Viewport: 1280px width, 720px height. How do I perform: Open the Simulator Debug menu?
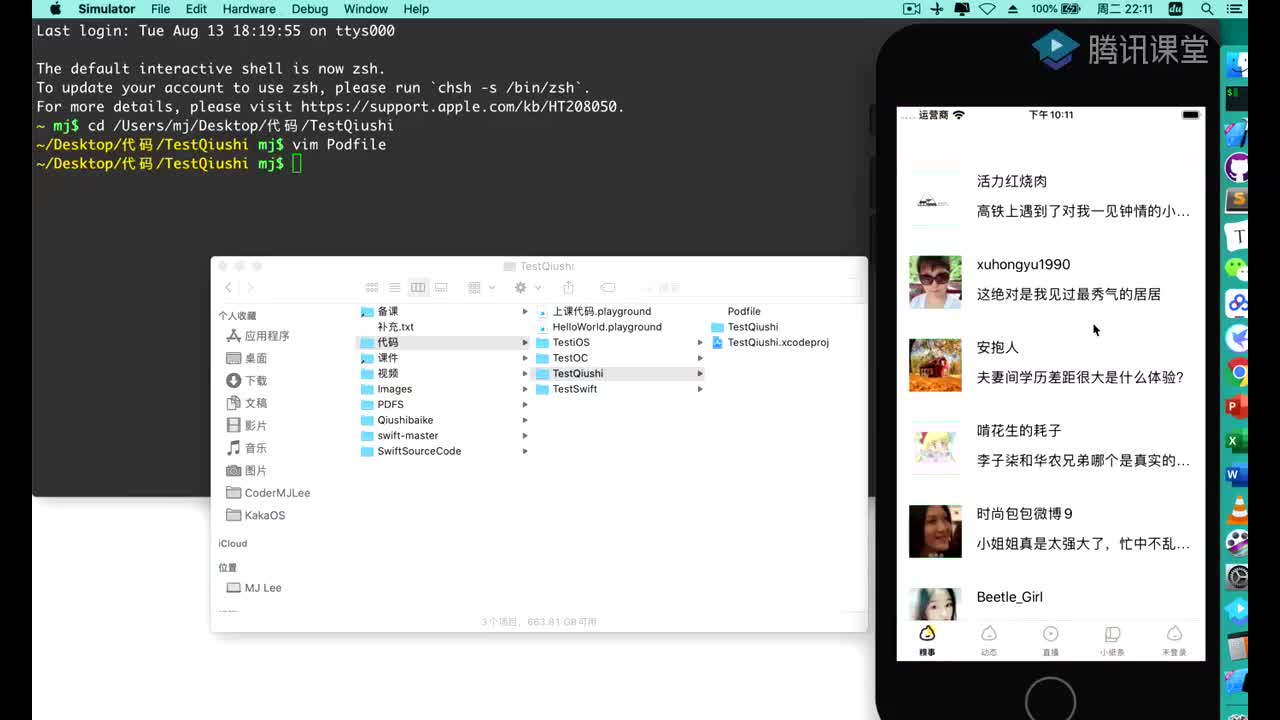(309, 9)
